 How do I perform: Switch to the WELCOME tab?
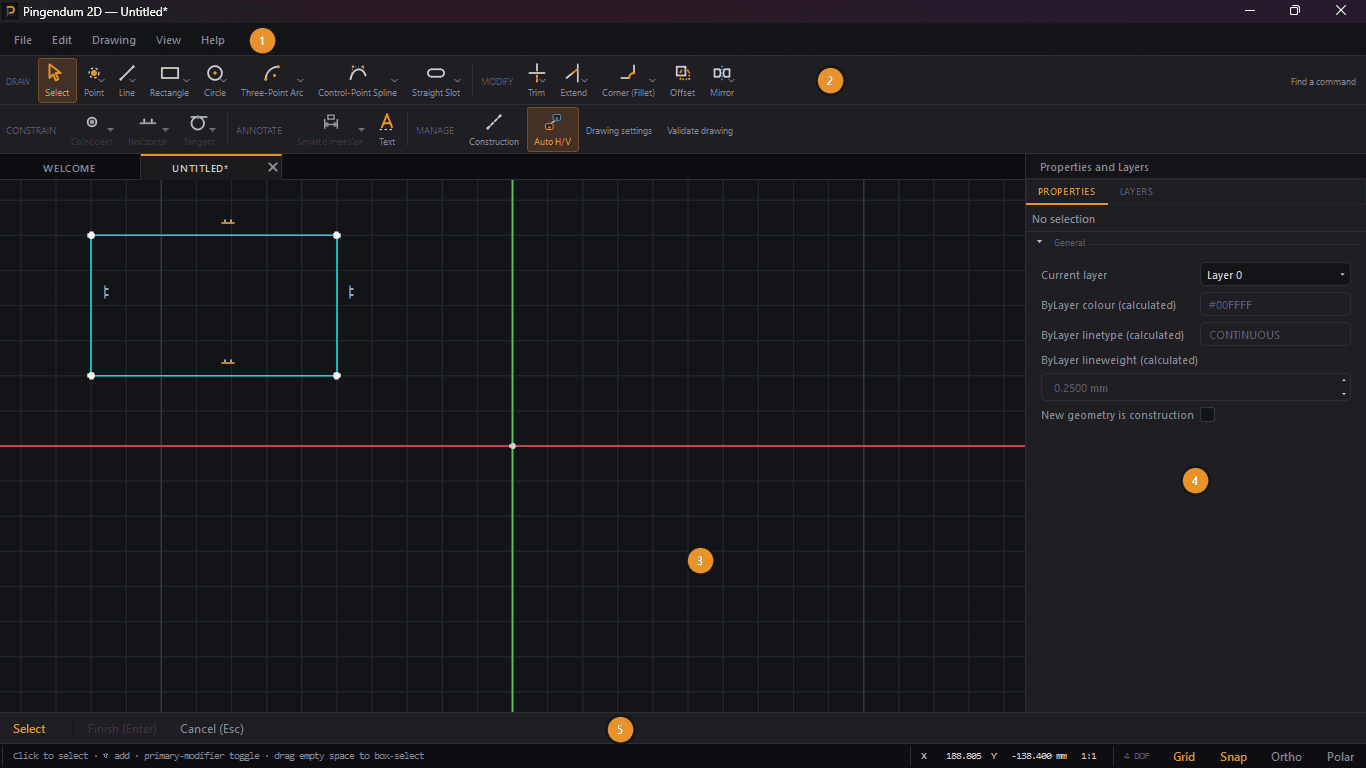point(69,168)
